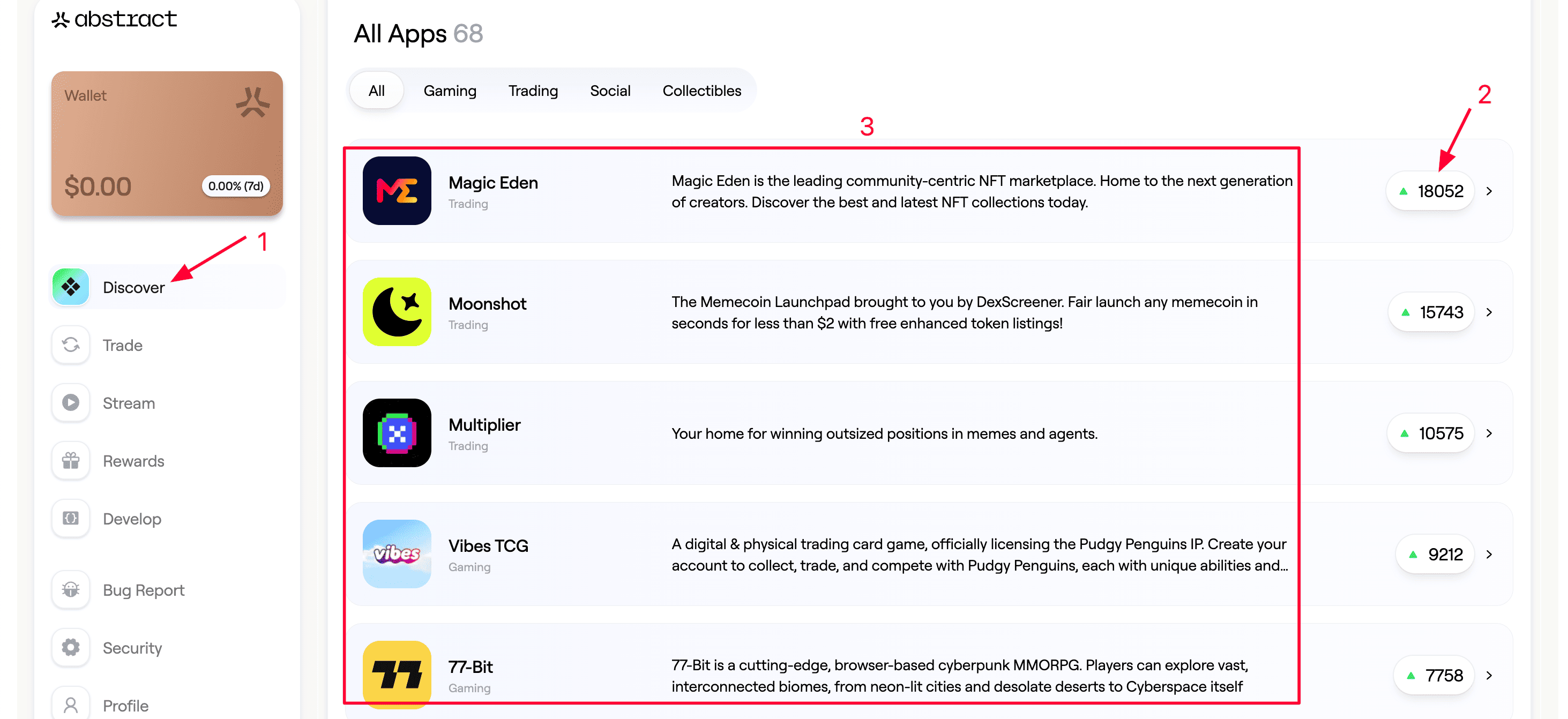Open the Profile person icon
The image size is (1568, 719).
click(x=71, y=705)
